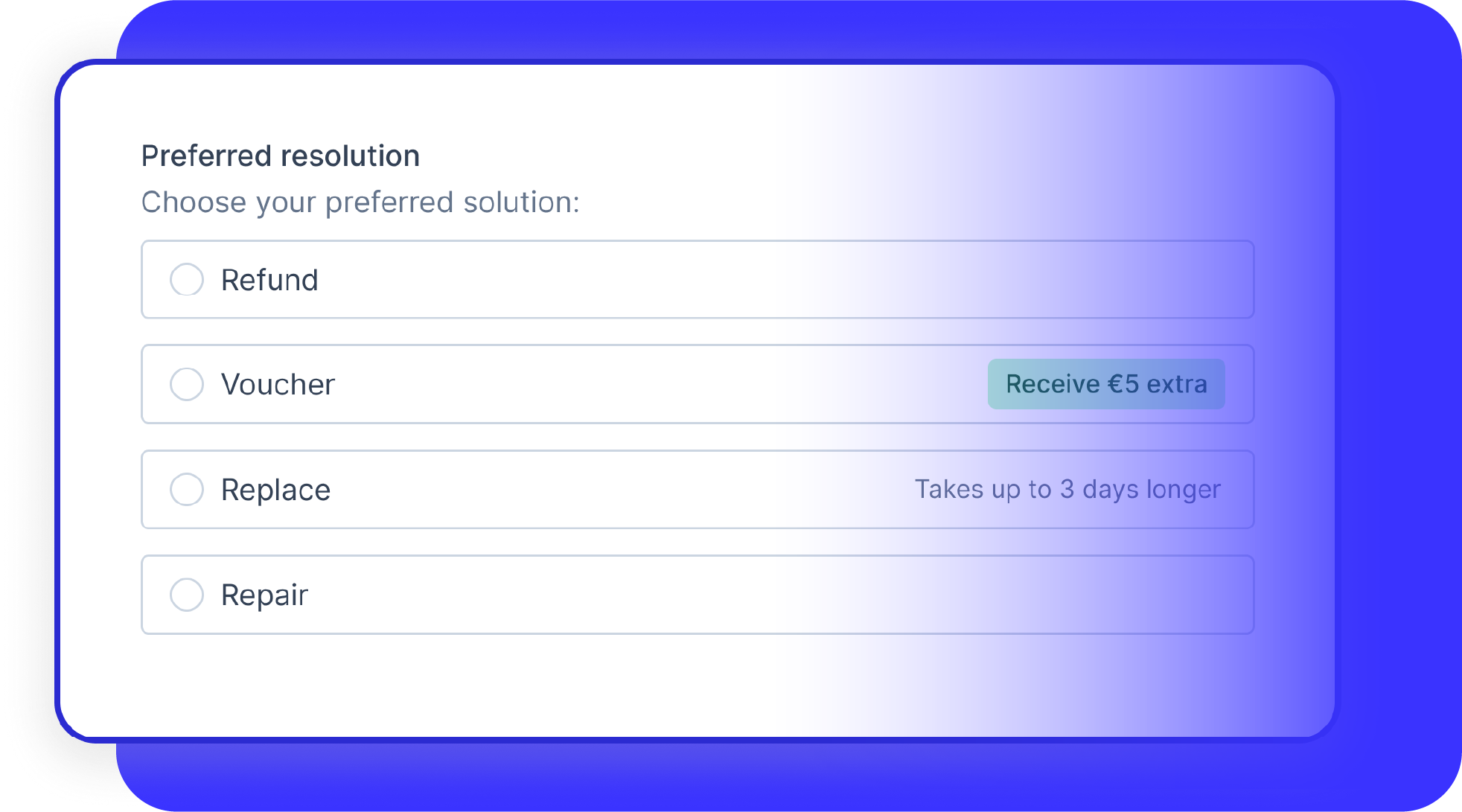This screenshot has height=812, width=1462.
Task: Click the word "Receive" in the green badge
Action: coord(1053,384)
